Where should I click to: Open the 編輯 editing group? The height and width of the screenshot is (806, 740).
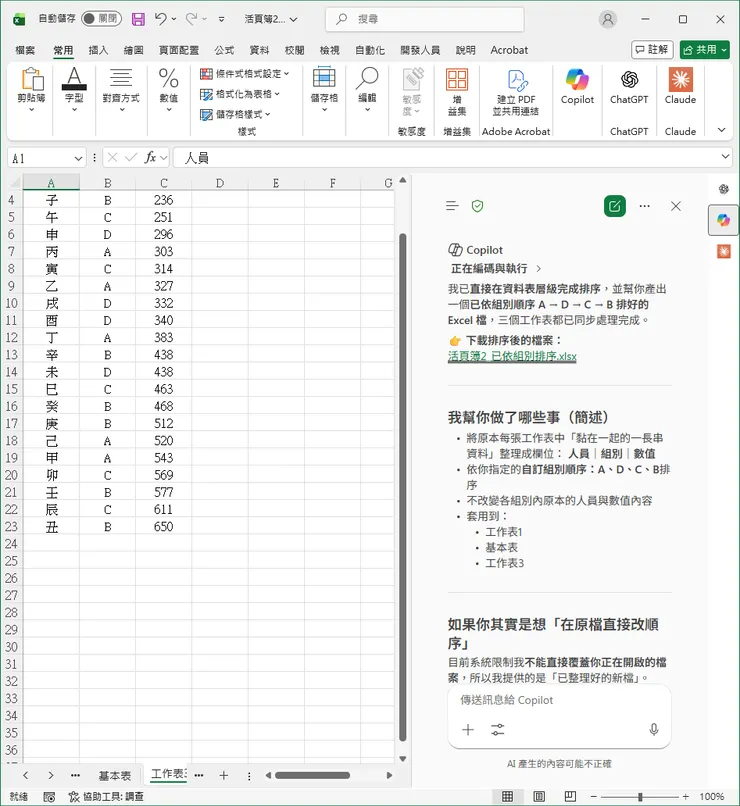coord(367,90)
